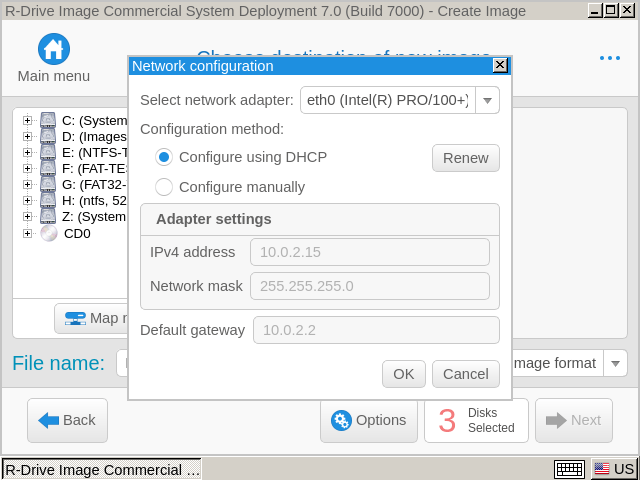Click the E: drive disk icon
This screenshot has height=480, width=640.
click(x=48, y=152)
